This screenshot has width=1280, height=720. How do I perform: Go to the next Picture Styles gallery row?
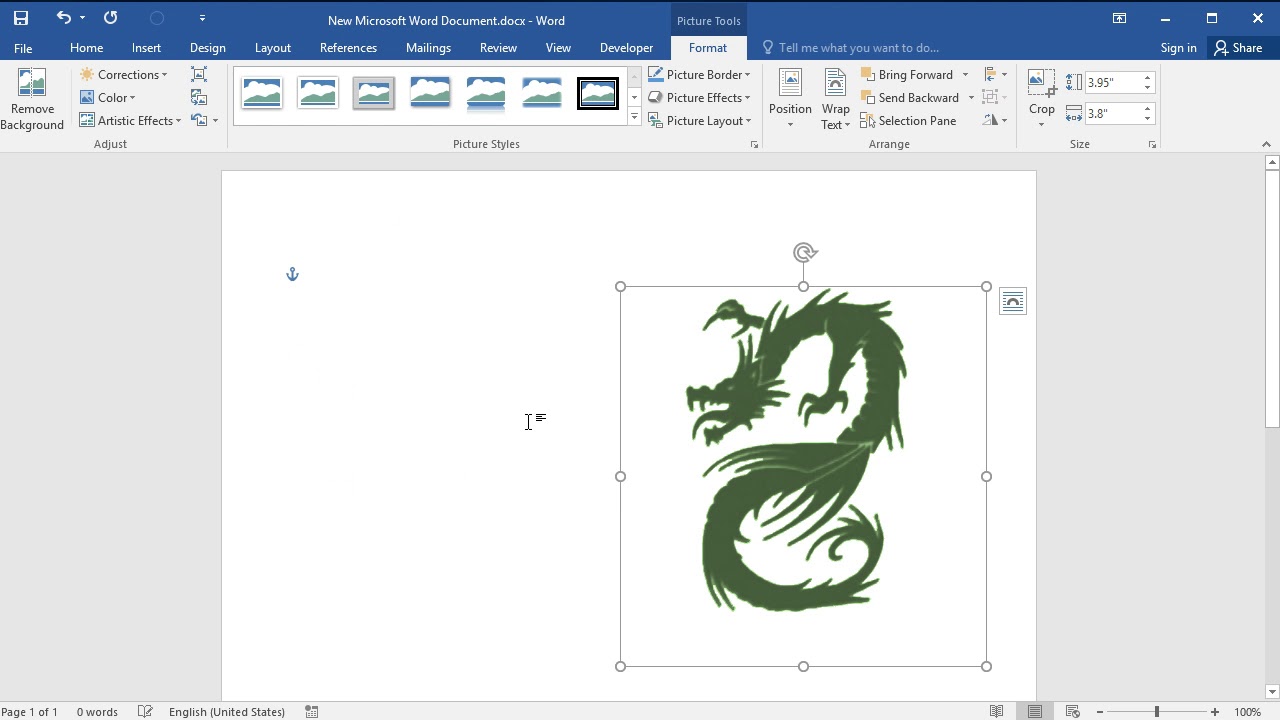tap(634, 97)
